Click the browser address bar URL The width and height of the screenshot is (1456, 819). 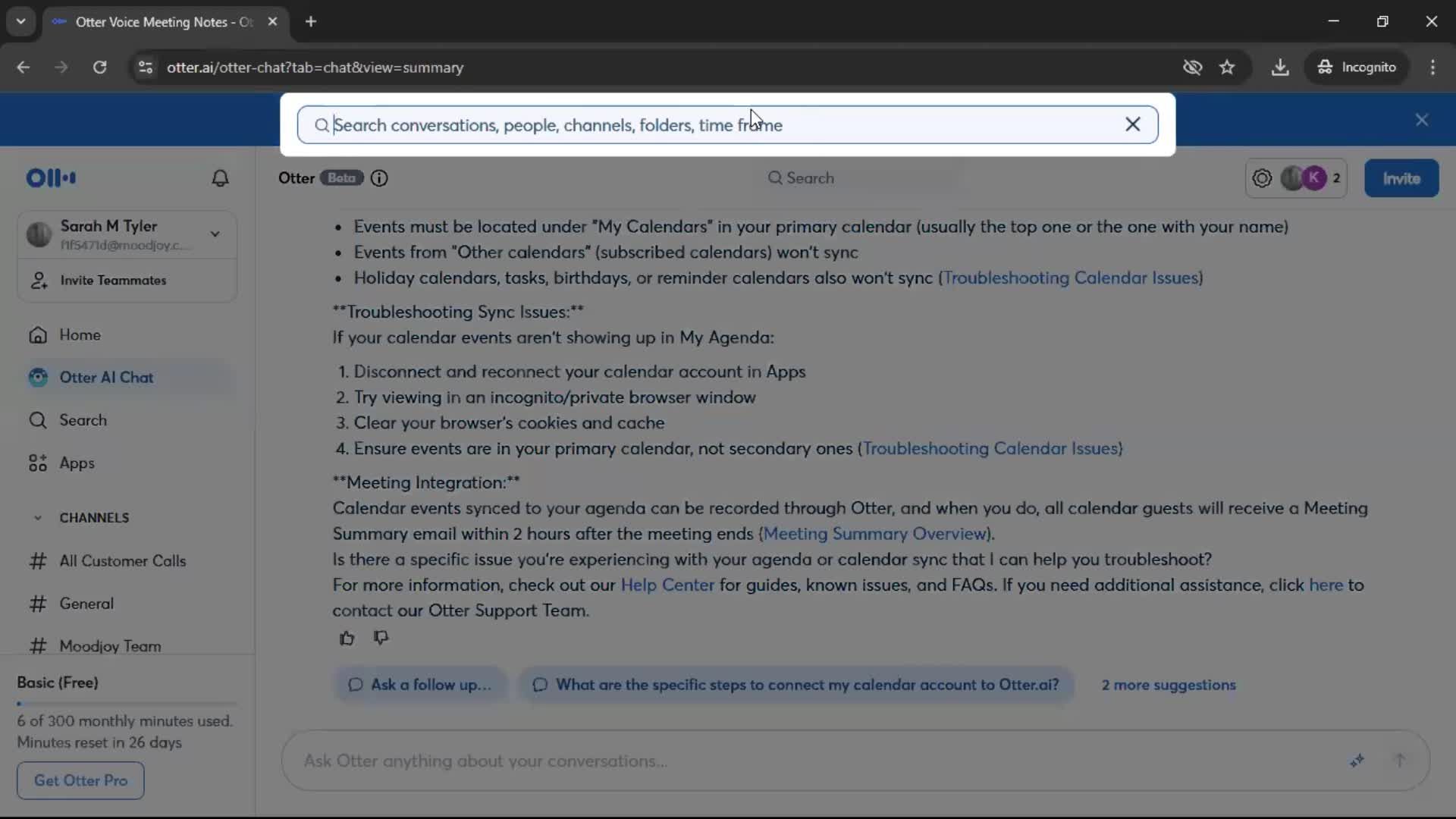(315, 67)
